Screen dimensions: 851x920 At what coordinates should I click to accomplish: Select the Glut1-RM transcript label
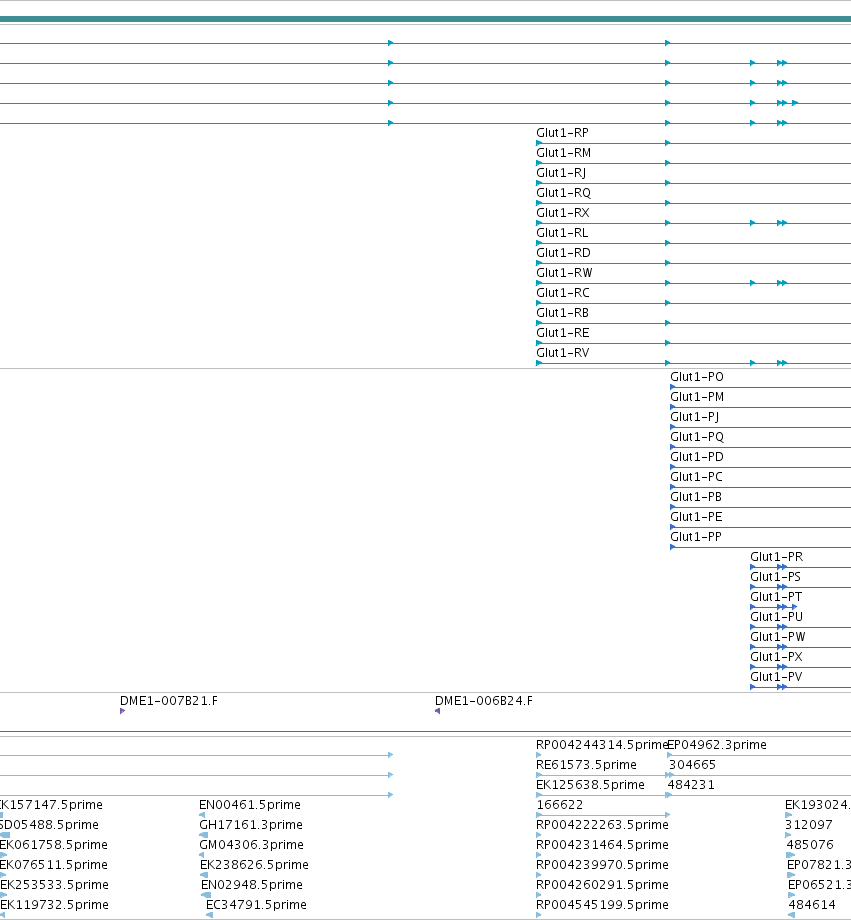pyautogui.click(x=563, y=153)
